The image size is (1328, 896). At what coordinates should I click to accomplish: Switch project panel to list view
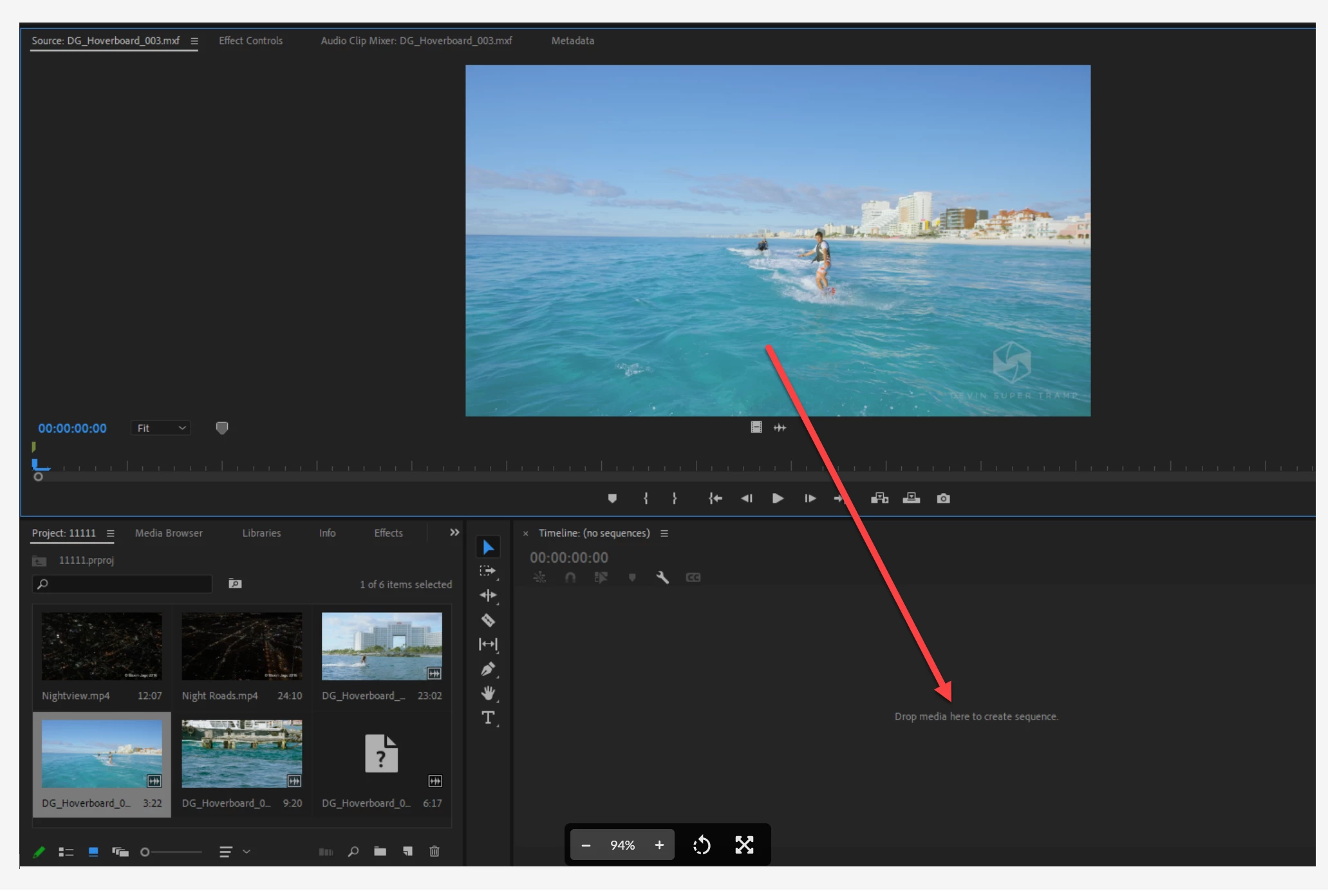(x=66, y=852)
